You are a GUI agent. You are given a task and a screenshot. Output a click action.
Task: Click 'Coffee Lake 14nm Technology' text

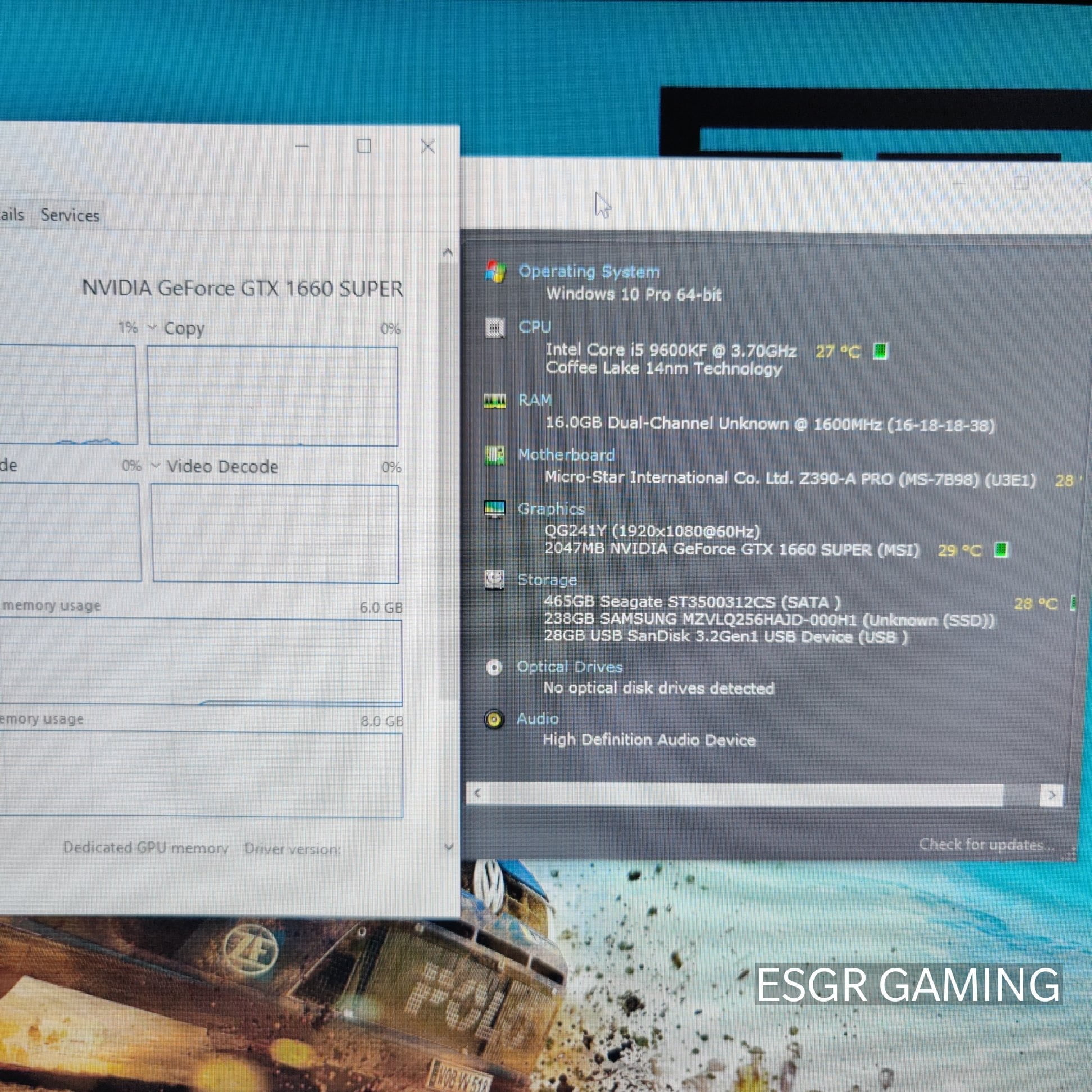[663, 368]
